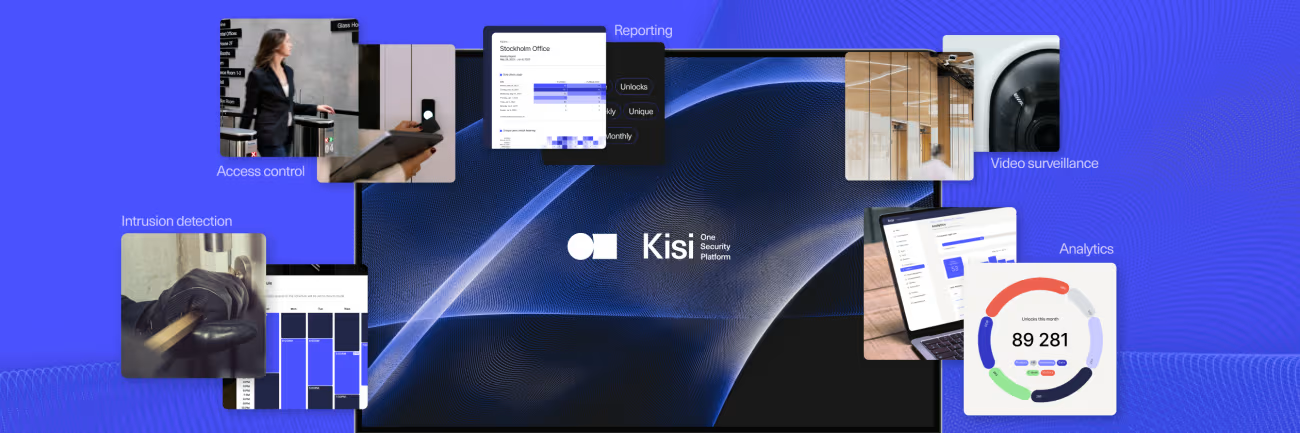Image resolution: width=1300 pixels, height=433 pixels.
Task: Open the gloved-hand intrusion photo
Action: pos(194,305)
